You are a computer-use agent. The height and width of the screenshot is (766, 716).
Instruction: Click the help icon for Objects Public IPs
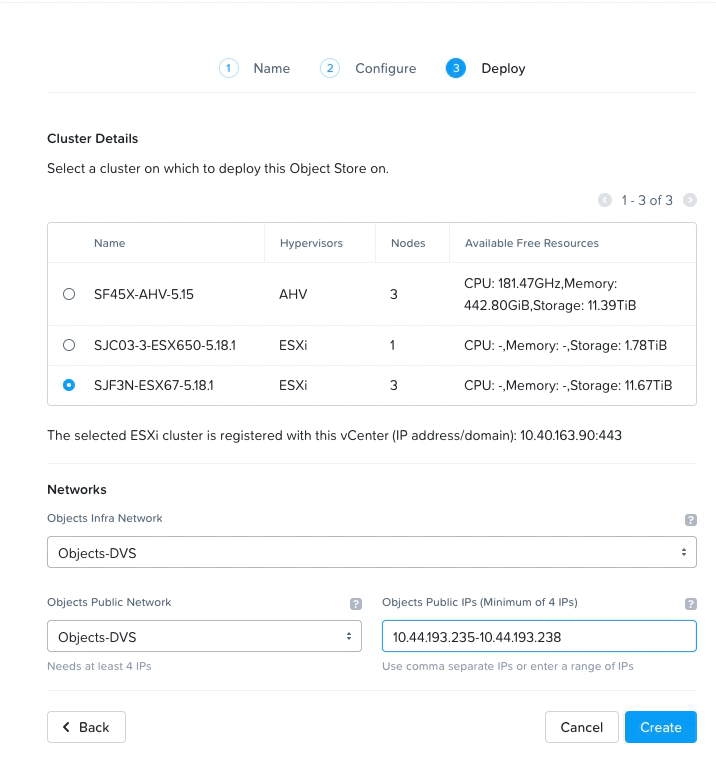pos(690,604)
